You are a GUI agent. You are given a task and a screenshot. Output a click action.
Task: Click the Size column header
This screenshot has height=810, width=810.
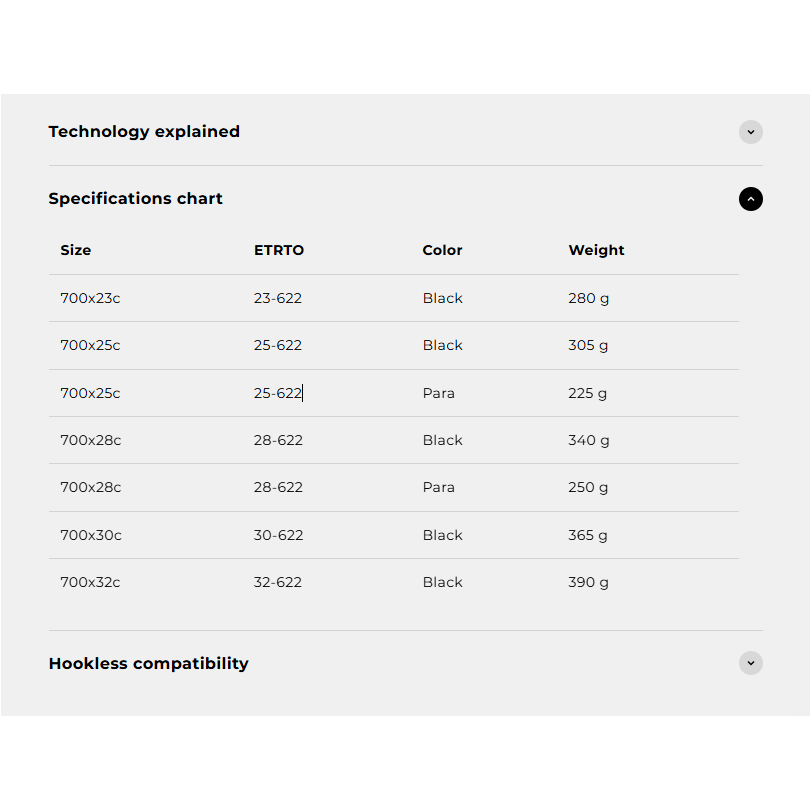click(75, 250)
